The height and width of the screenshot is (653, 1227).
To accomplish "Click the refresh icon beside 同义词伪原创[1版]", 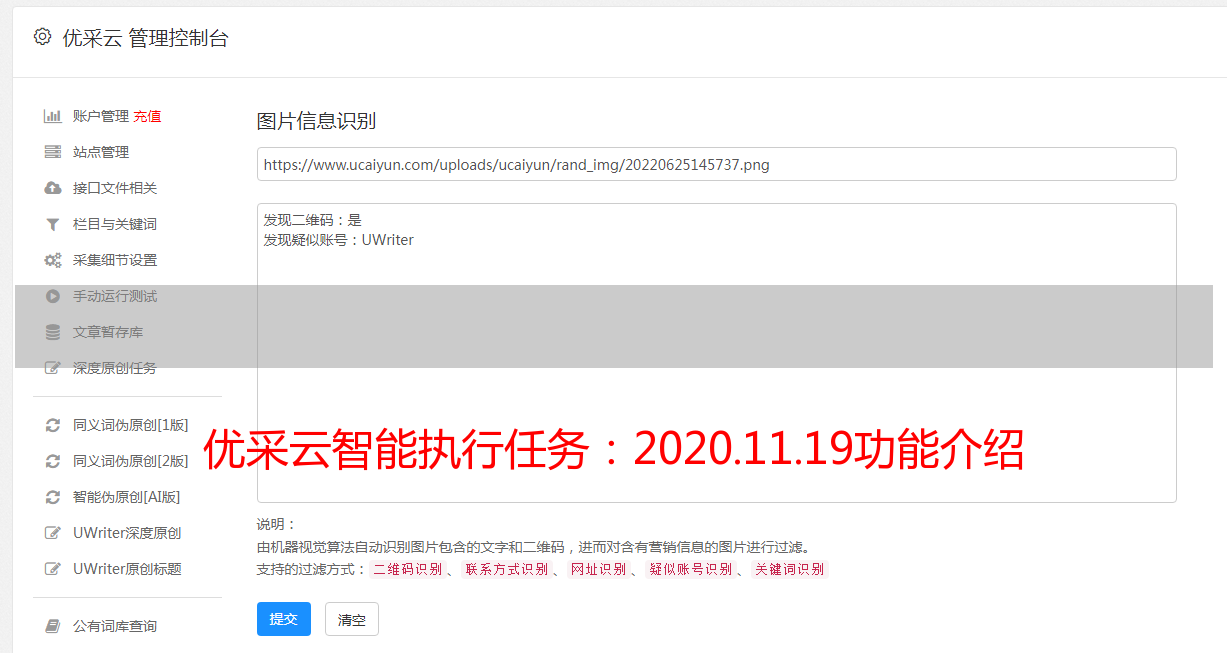I will point(53,425).
